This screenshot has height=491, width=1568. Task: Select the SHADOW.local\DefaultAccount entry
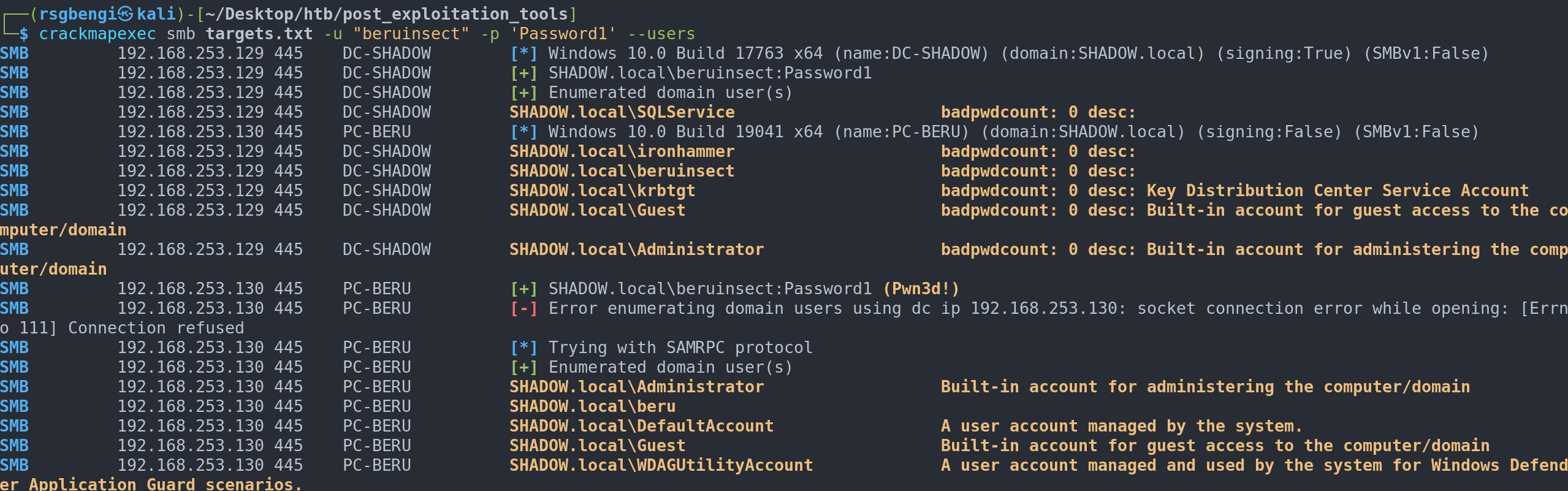coord(641,426)
